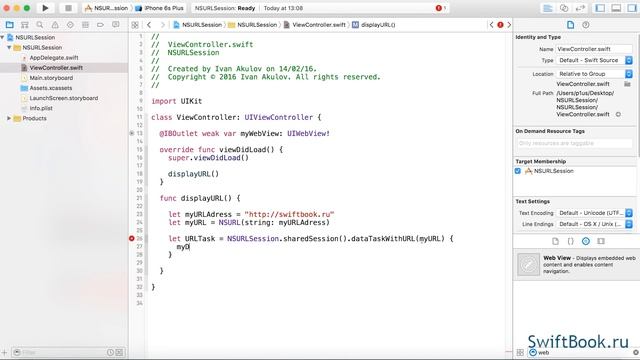Open LaunchScreen.storyboard file
This screenshot has height=360, width=640.
pos(64,98)
